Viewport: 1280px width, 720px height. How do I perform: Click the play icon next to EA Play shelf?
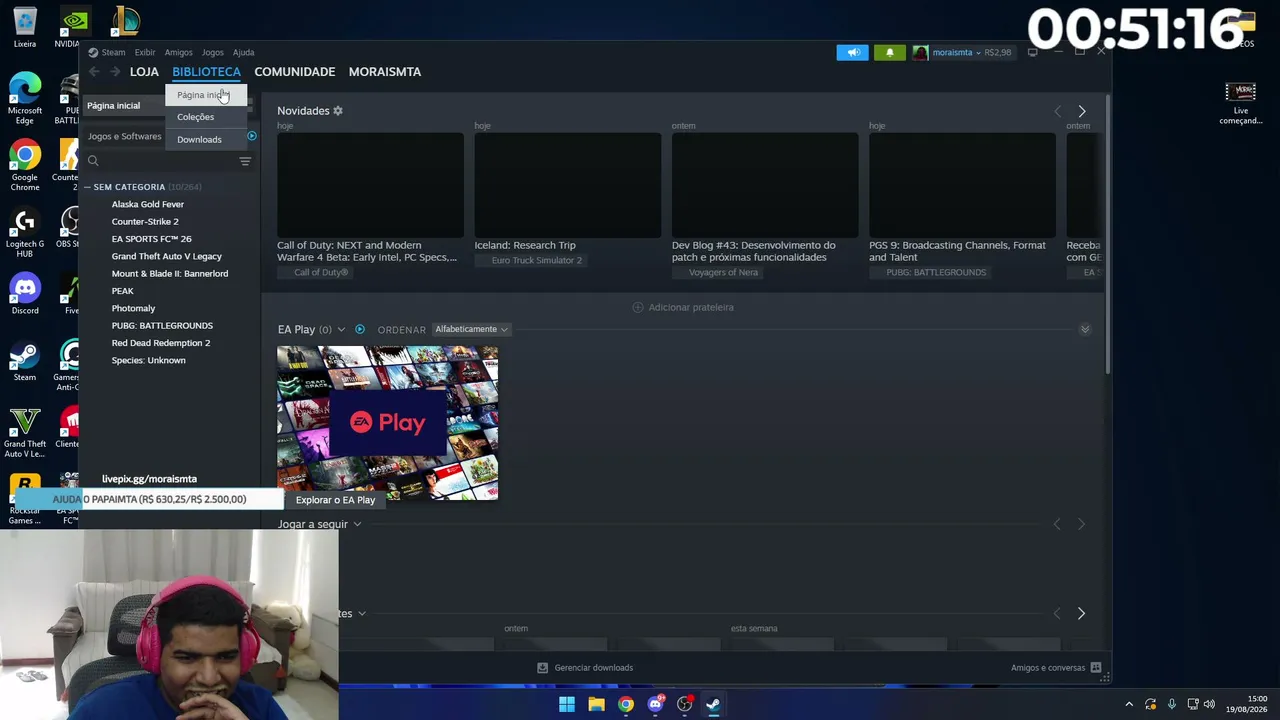tap(360, 329)
